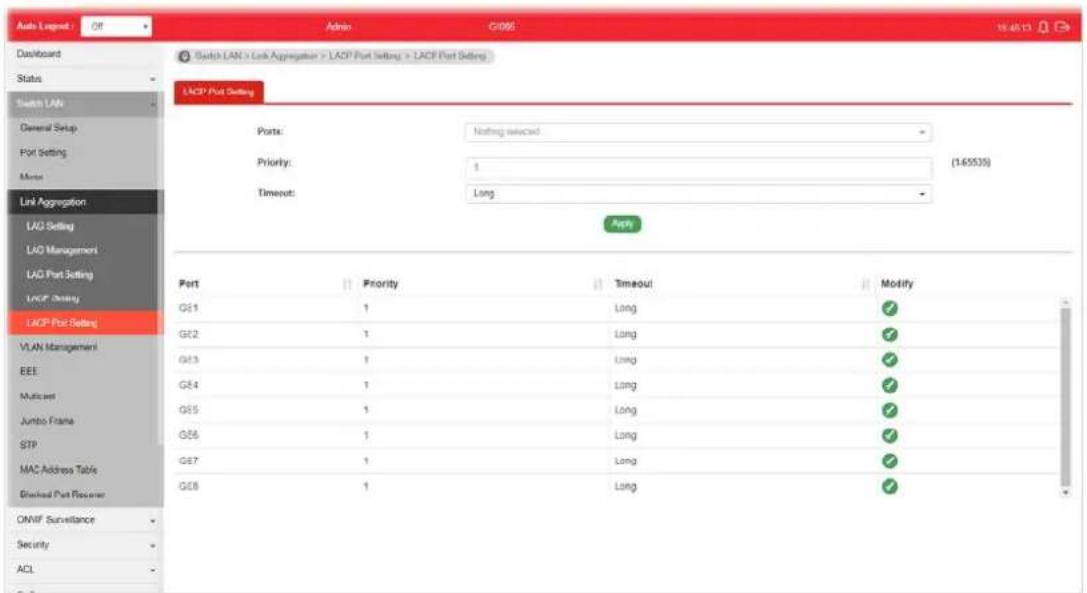
Task: Click the GE8 port cell
Action: click(x=189, y=486)
